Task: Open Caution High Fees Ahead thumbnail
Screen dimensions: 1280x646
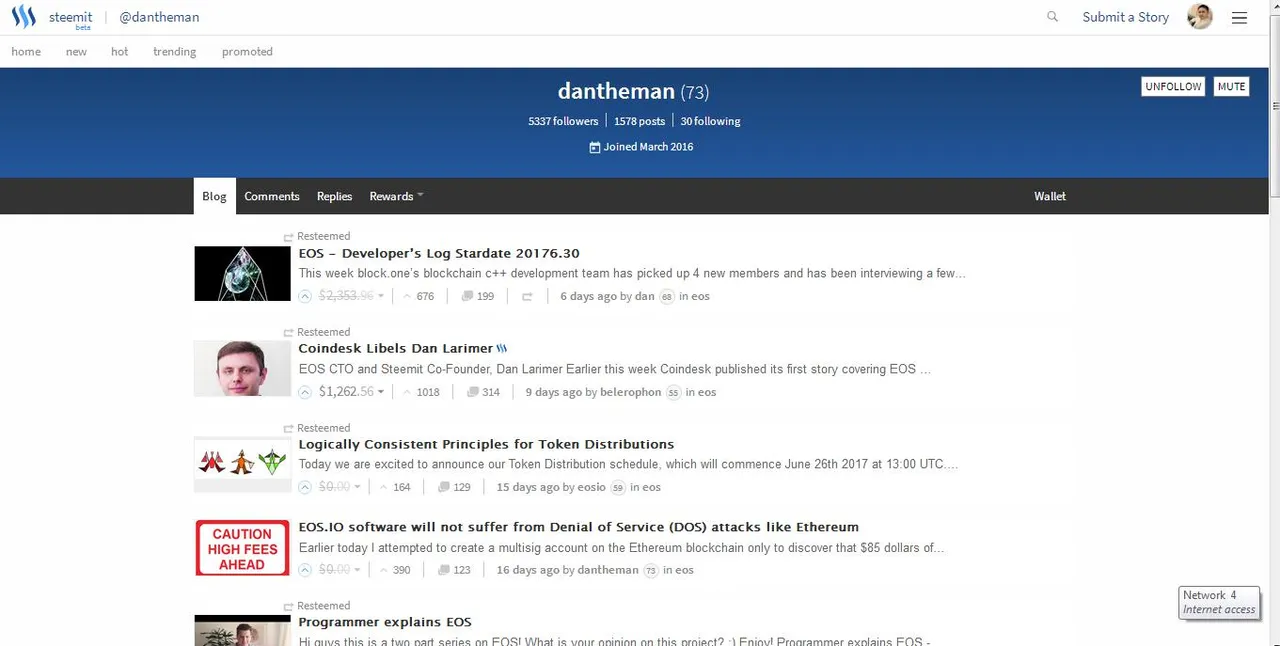Action: click(242, 548)
